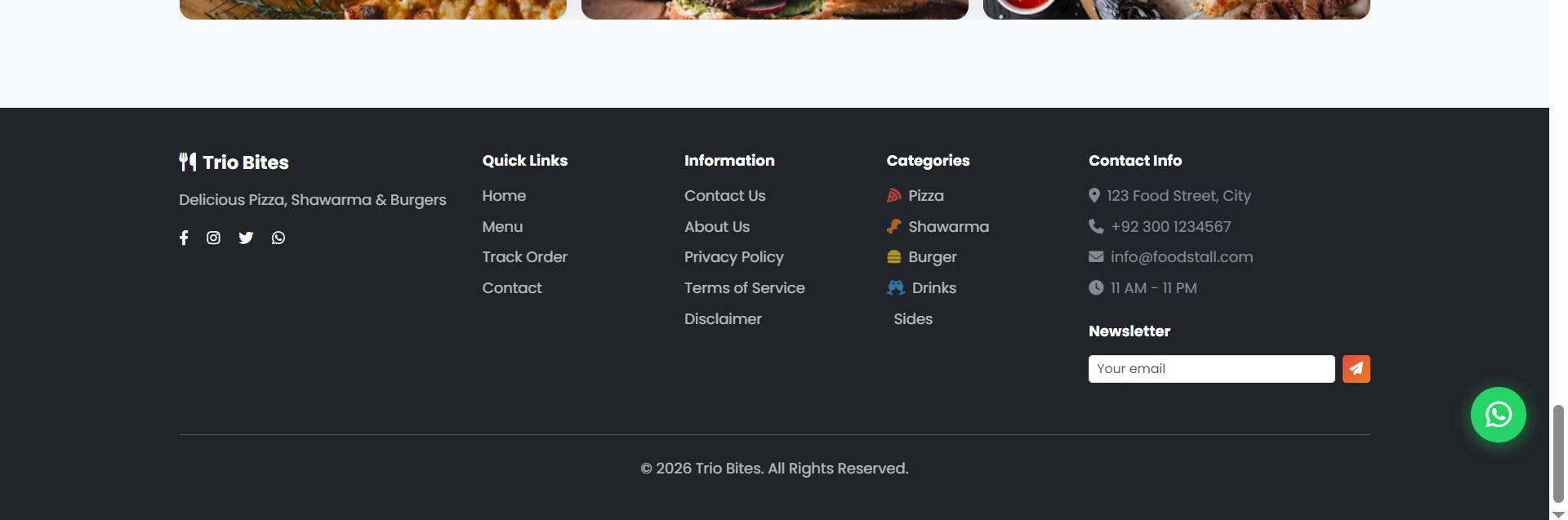Click the burger category icon
Image resolution: width=1568 pixels, height=520 pixels.
894,257
